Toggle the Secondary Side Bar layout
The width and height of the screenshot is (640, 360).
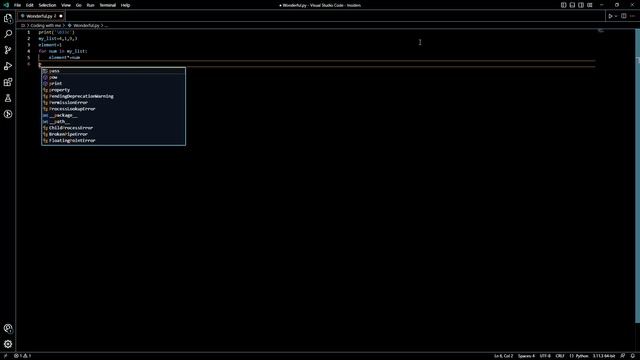[x=581, y=5]
